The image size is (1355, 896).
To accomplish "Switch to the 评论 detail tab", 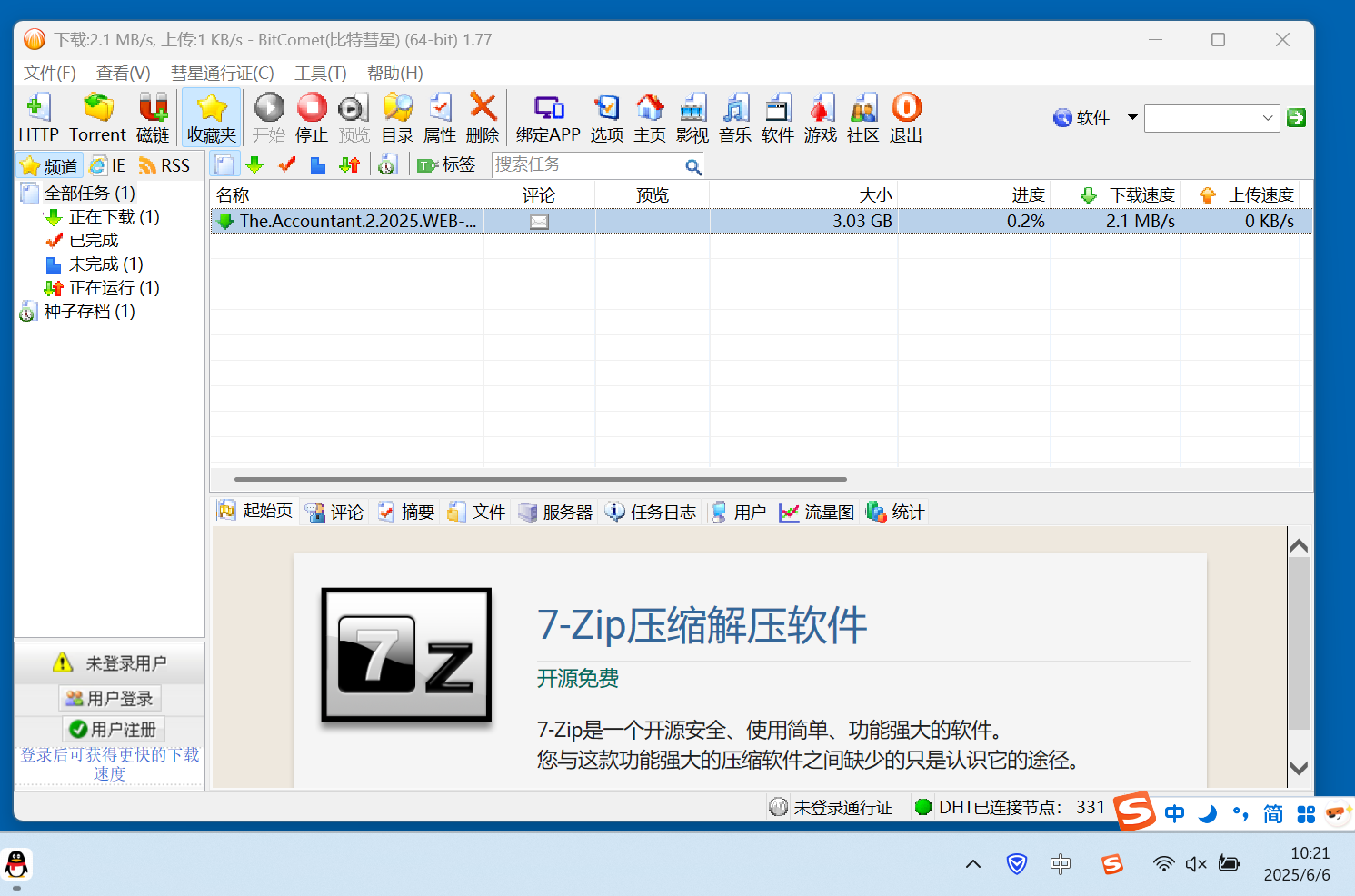I will (334, 512).
